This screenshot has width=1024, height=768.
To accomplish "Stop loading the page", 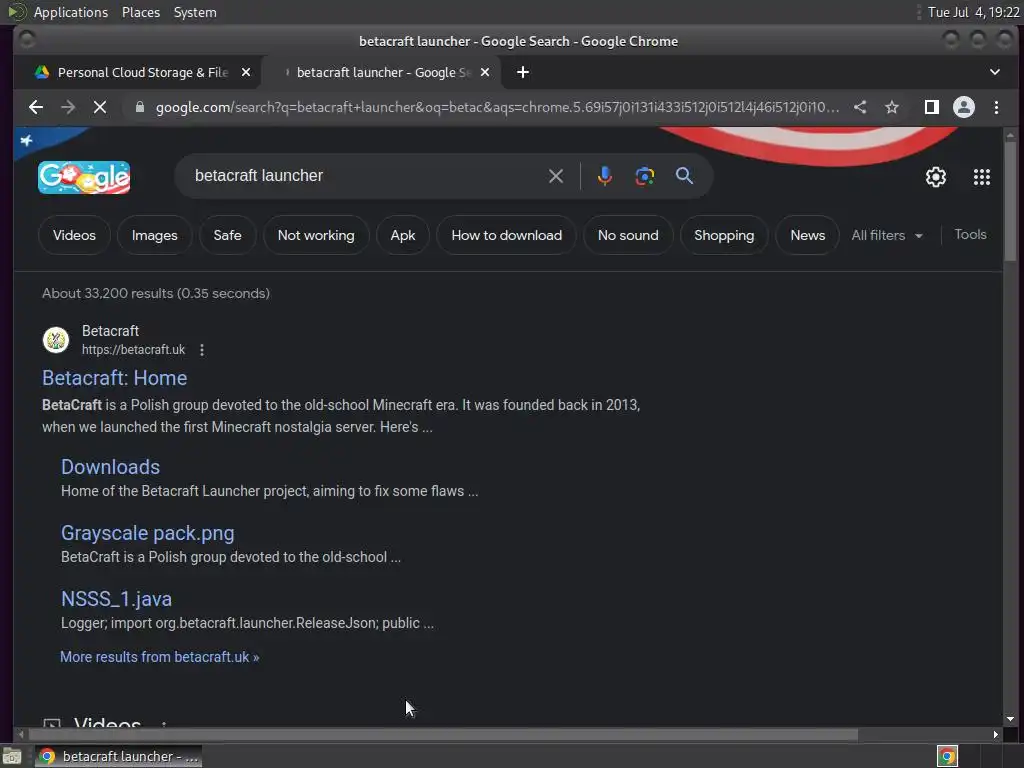I will pos(100,107).
